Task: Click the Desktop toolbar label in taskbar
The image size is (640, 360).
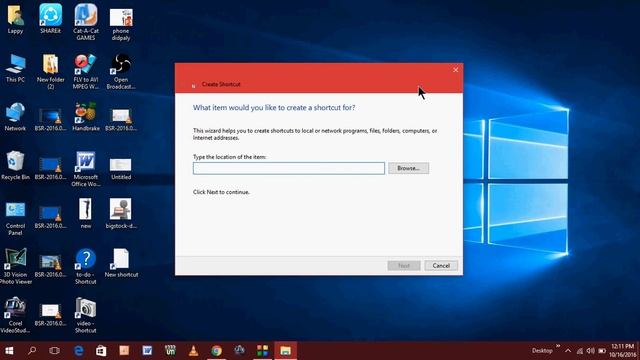Action: [x=542, y=351]
